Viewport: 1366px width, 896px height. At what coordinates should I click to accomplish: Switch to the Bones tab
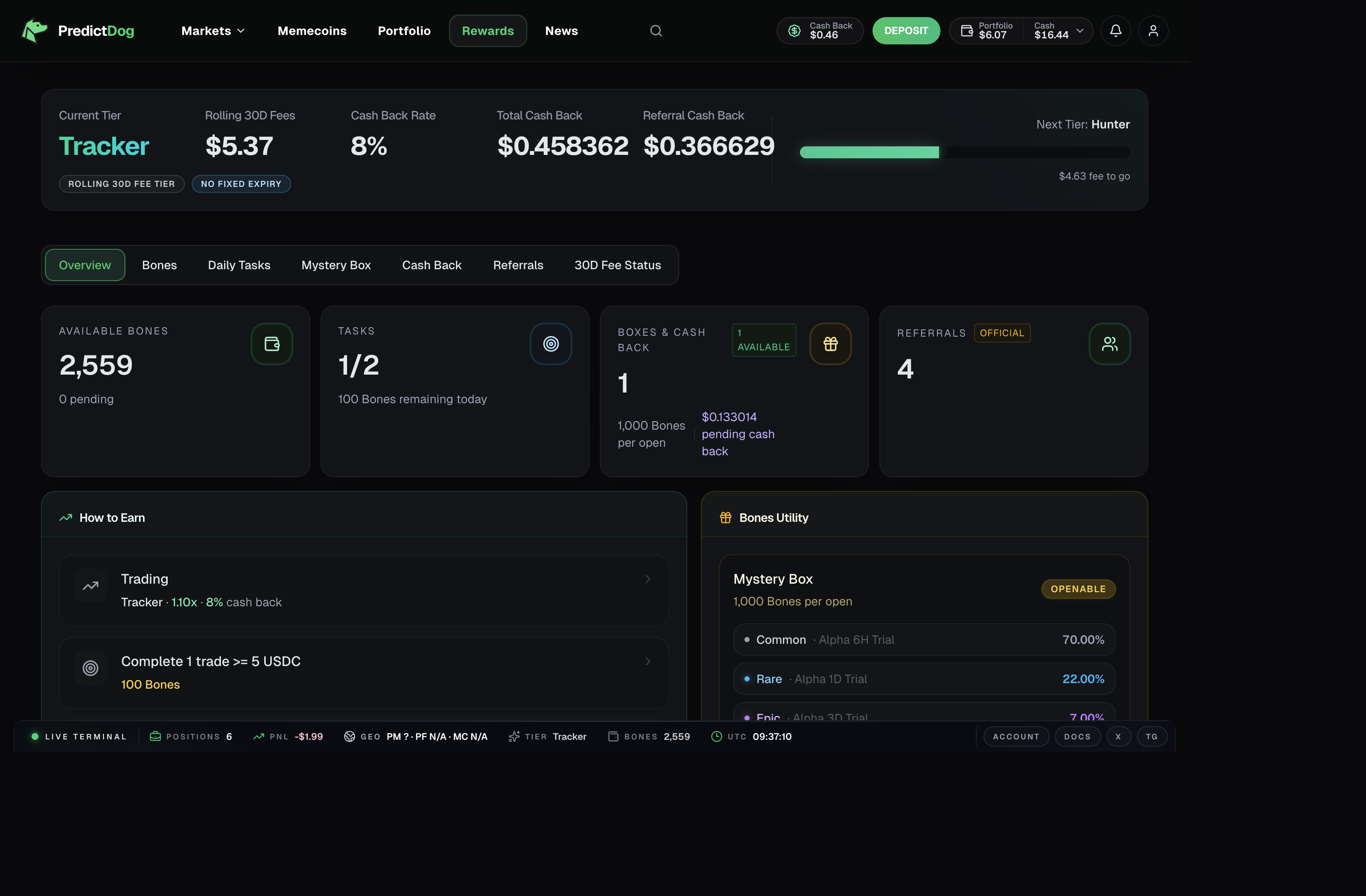[160, 265]
